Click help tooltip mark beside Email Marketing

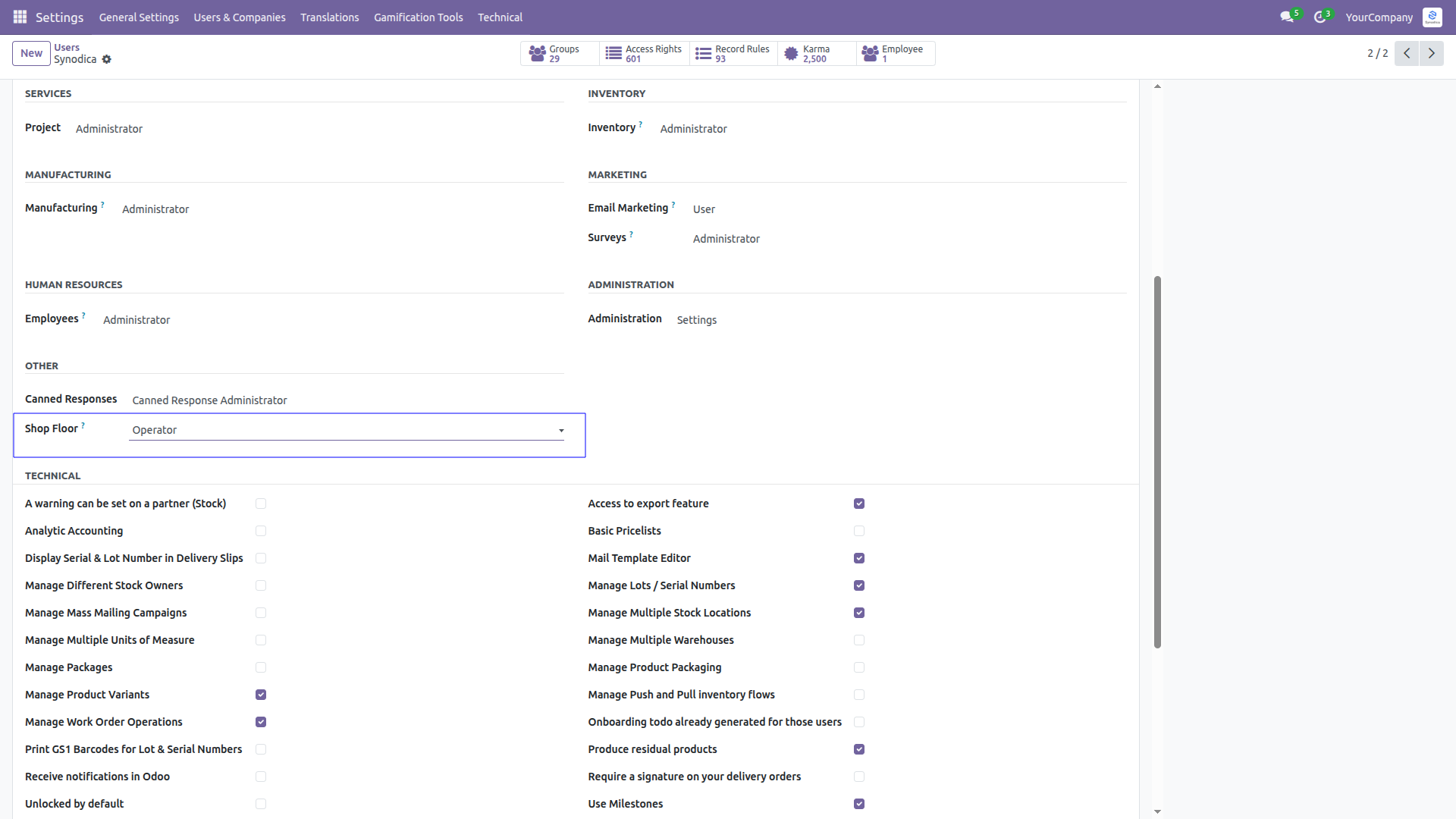[x=673, y=204]
